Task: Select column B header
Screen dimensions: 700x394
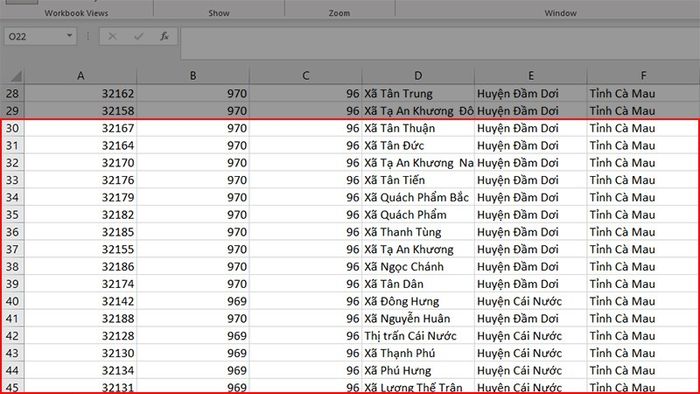Action: pyautogui.click(x=193, y=75)
